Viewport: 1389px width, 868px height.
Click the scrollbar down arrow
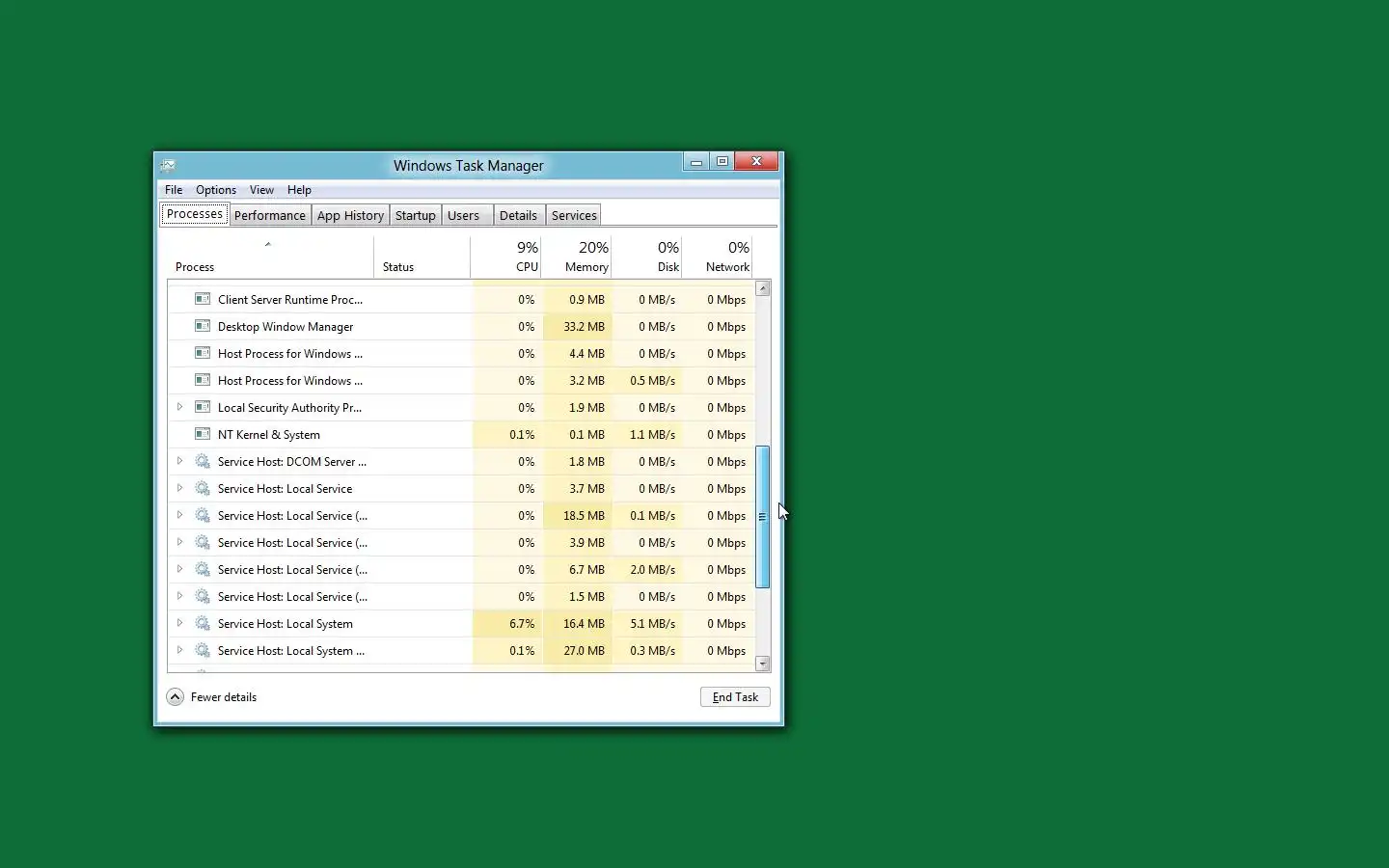click(x=763, y=664)
